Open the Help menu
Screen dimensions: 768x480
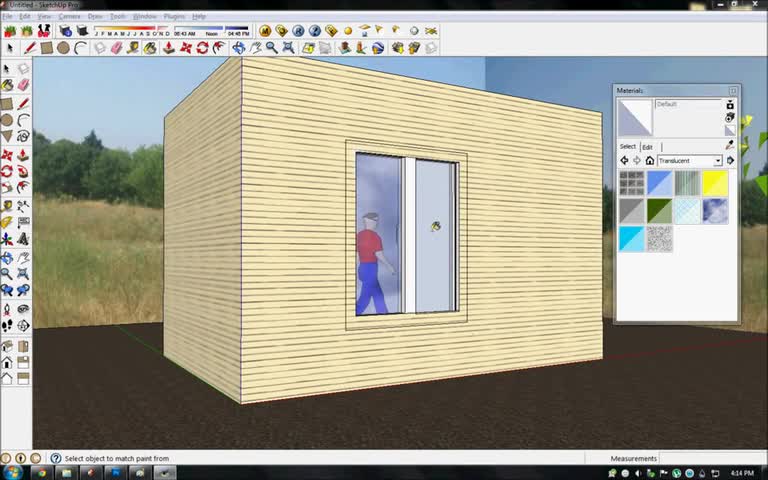pyautogui.click(x=199, y=17)
